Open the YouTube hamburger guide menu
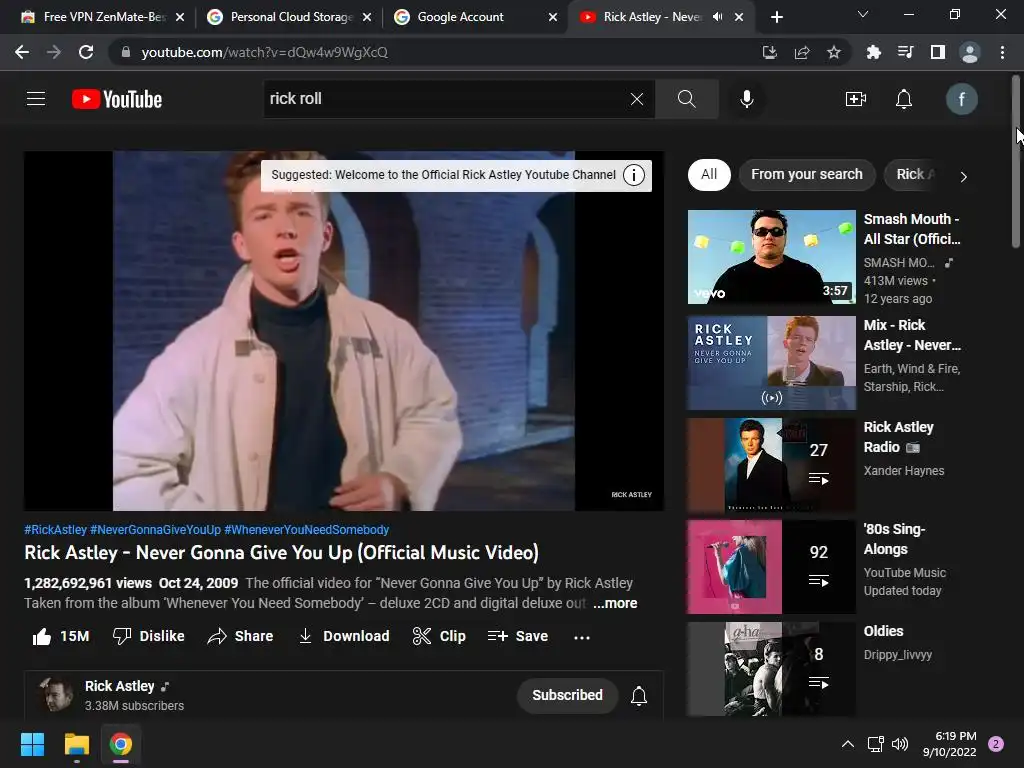This screenshot has width=1024, height=768. [36, 99]
